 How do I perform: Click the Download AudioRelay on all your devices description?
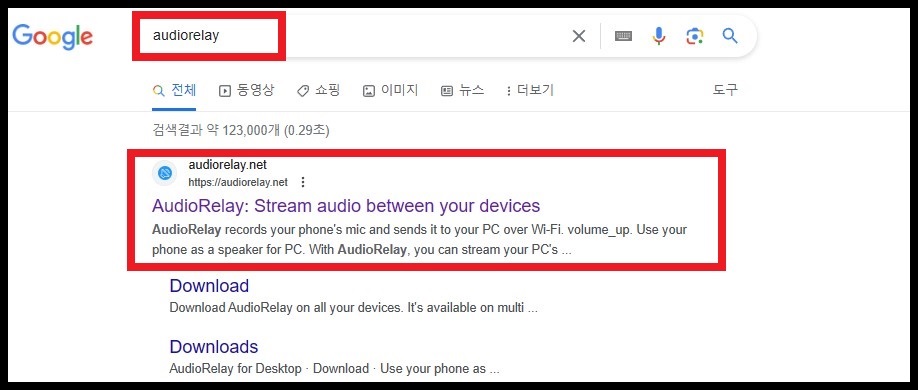354,307
